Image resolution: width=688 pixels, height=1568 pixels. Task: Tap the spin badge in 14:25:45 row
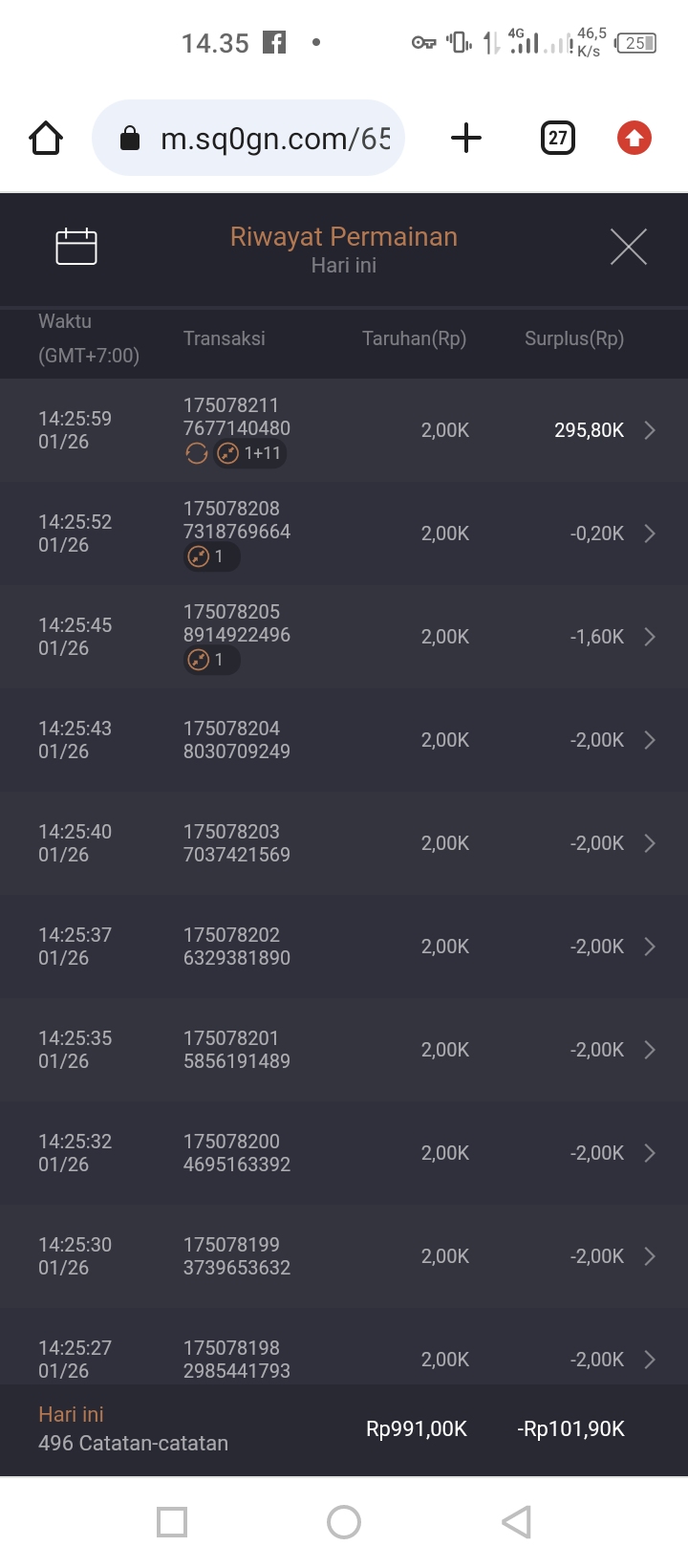(210, 660)
